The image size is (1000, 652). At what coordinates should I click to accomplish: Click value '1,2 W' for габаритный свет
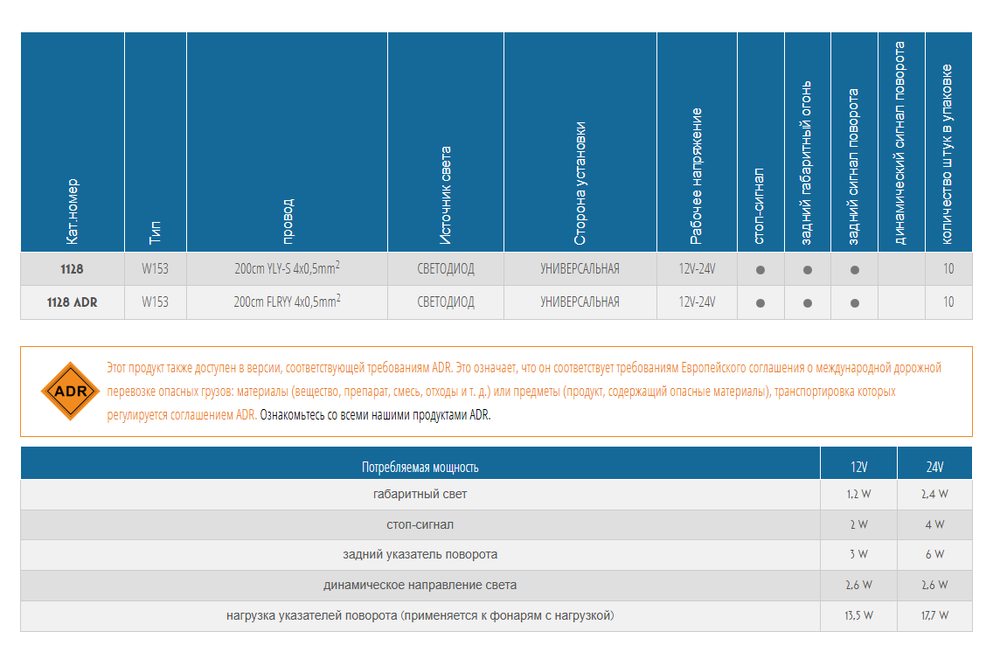pos(858,494)
